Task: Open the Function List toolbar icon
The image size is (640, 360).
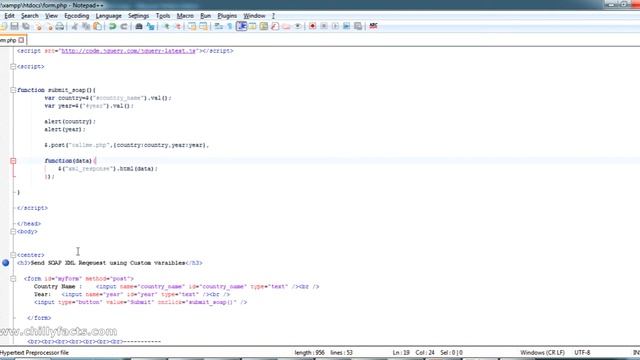Action: click(x=275, y=27)
